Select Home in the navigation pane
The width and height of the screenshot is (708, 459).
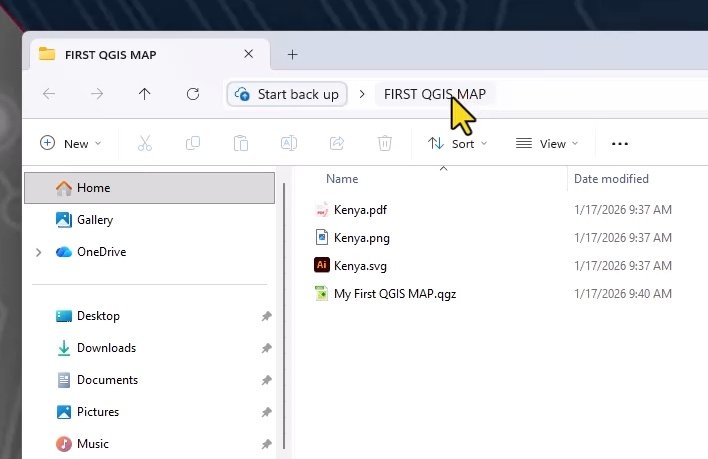pyautogui.click(x=149, y=188)
